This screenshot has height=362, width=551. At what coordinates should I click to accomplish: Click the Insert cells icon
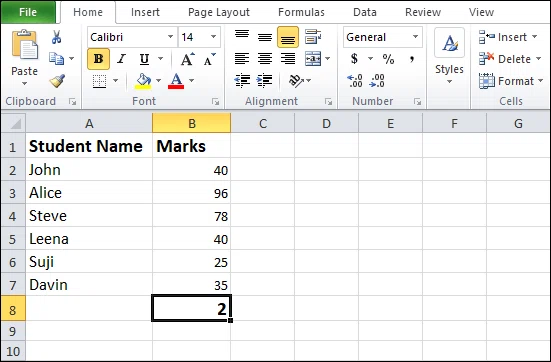pyautogui.click(x=487, y=37)
